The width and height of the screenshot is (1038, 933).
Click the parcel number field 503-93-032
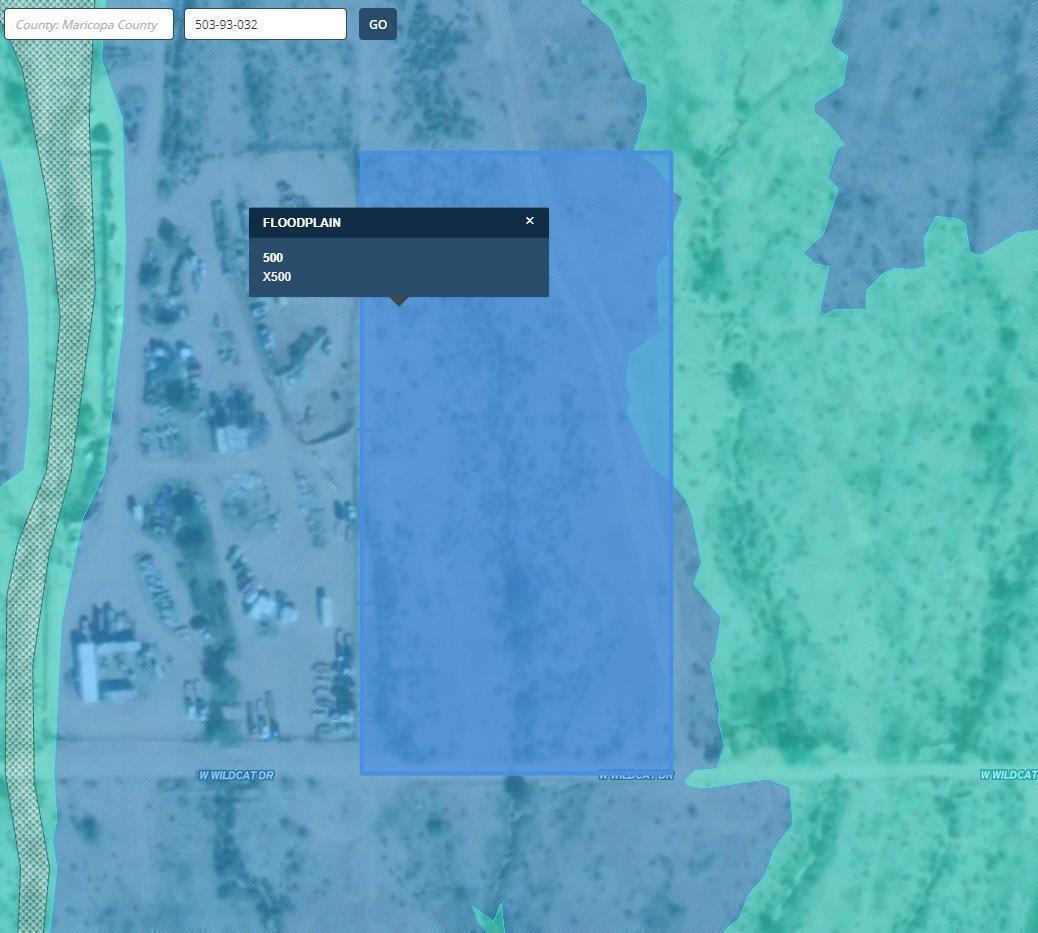click(265, 24)
